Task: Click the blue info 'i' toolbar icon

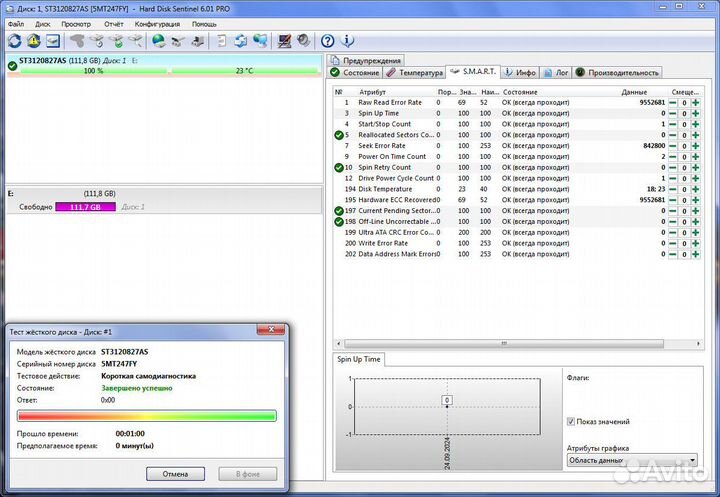Action: pyautogui.click(x=347, y=41)
